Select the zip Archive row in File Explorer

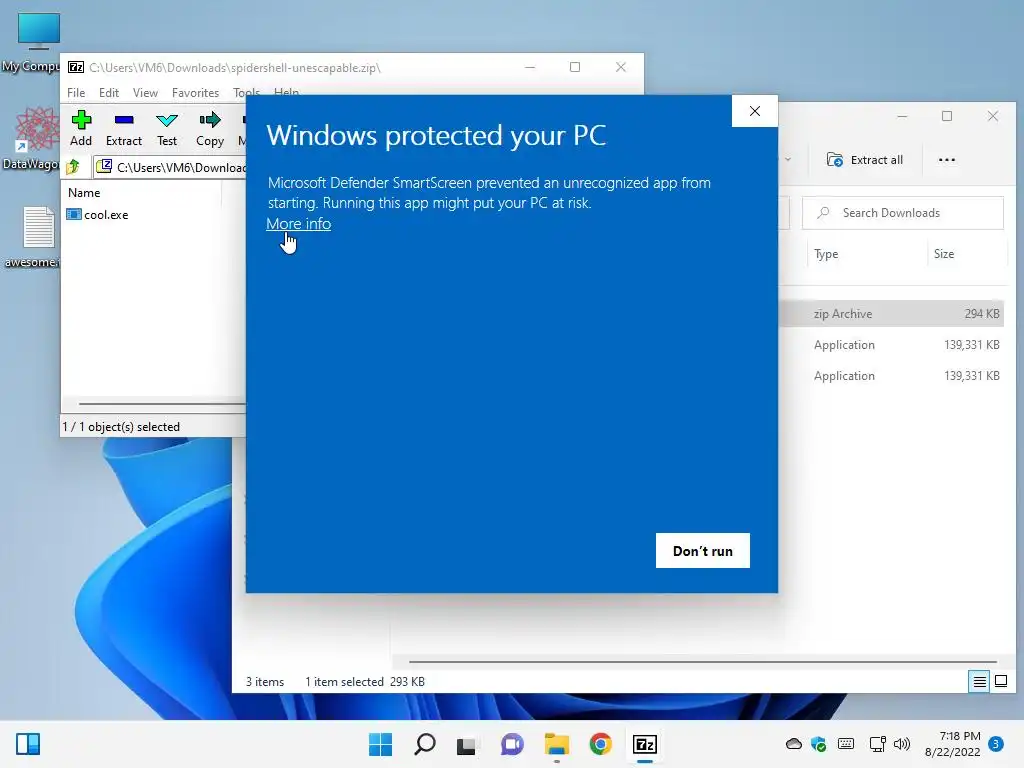pos(893,313)
